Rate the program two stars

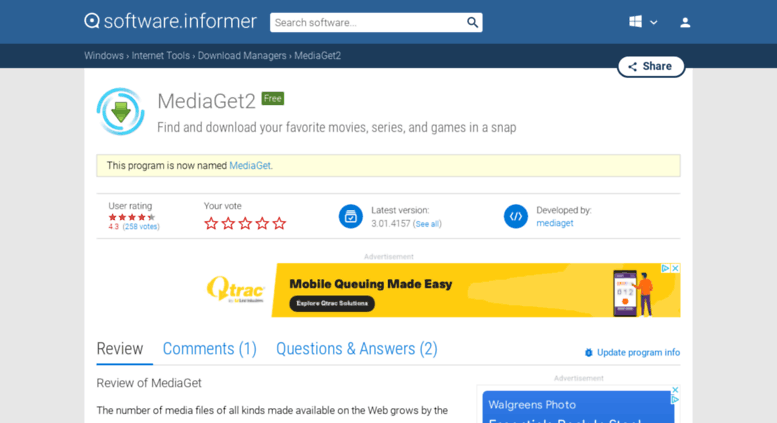click(x=228, y=223)
